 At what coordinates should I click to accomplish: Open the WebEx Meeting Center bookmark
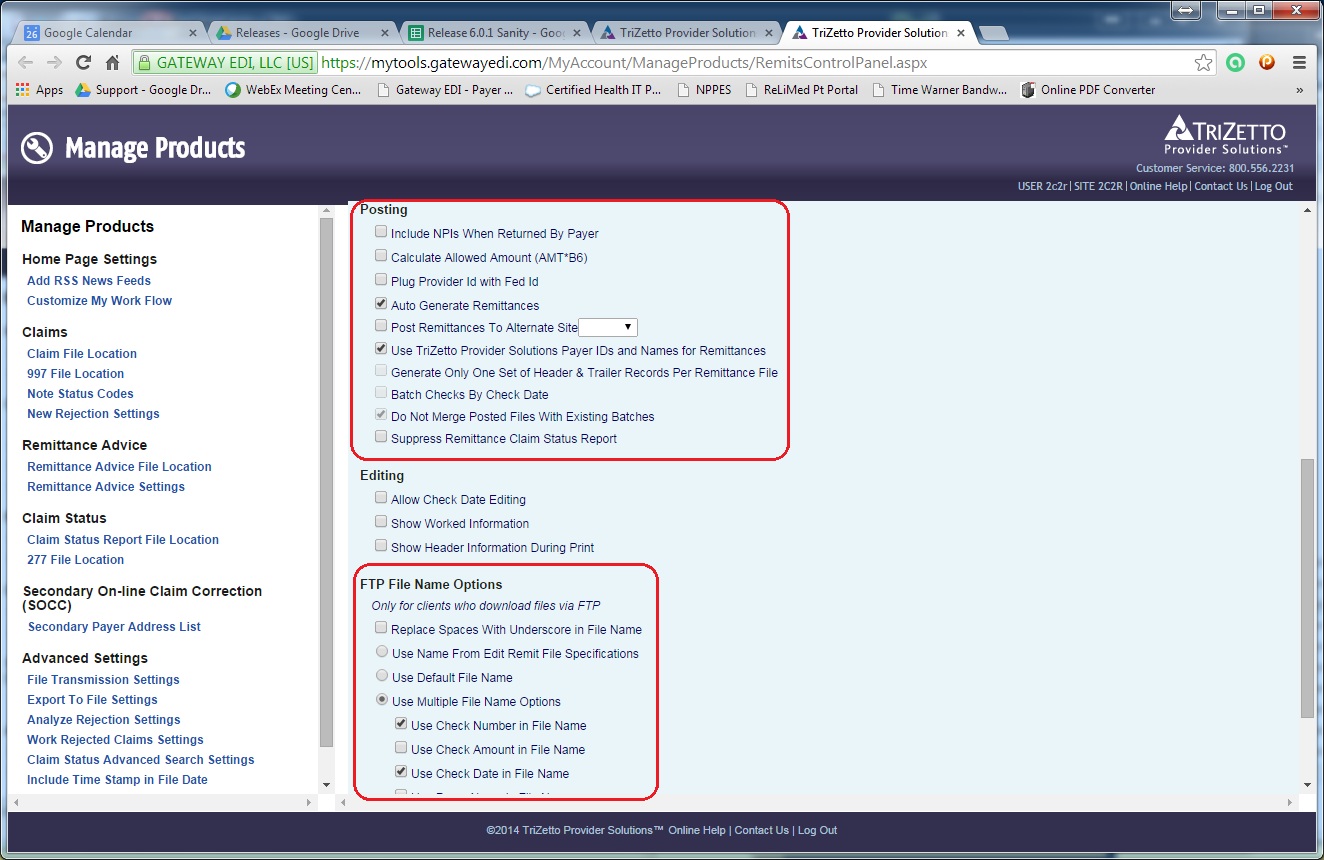coord(292,90)
